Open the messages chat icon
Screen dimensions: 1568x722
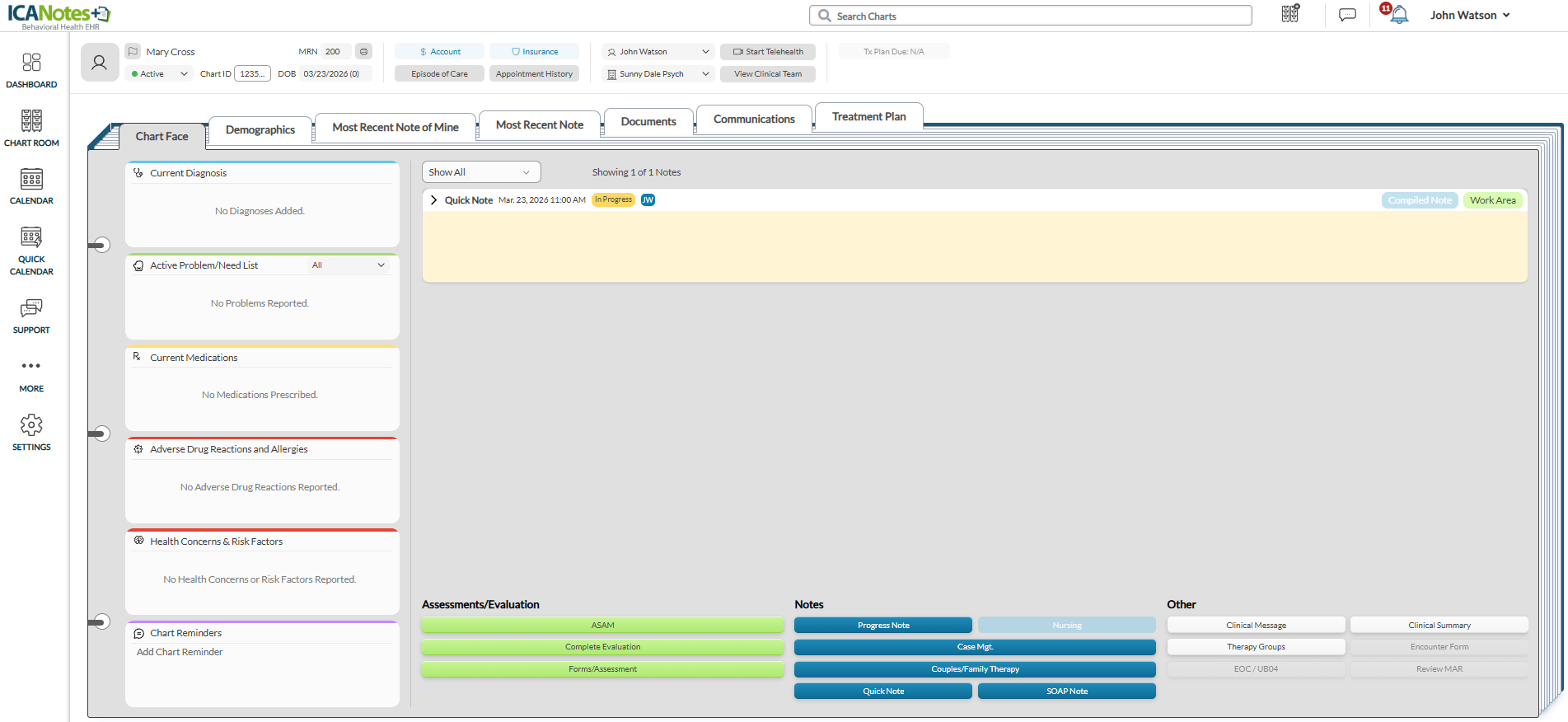1347,15
